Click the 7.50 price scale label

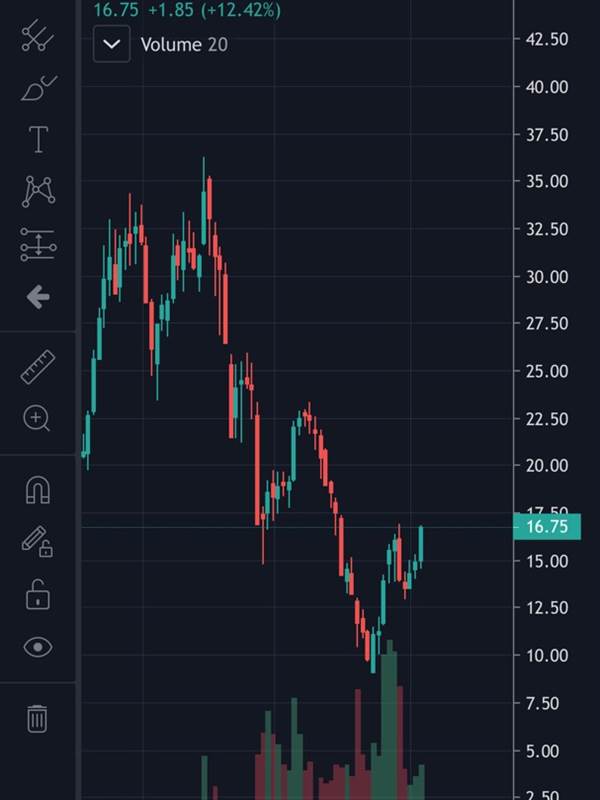[x=542, y=703]
